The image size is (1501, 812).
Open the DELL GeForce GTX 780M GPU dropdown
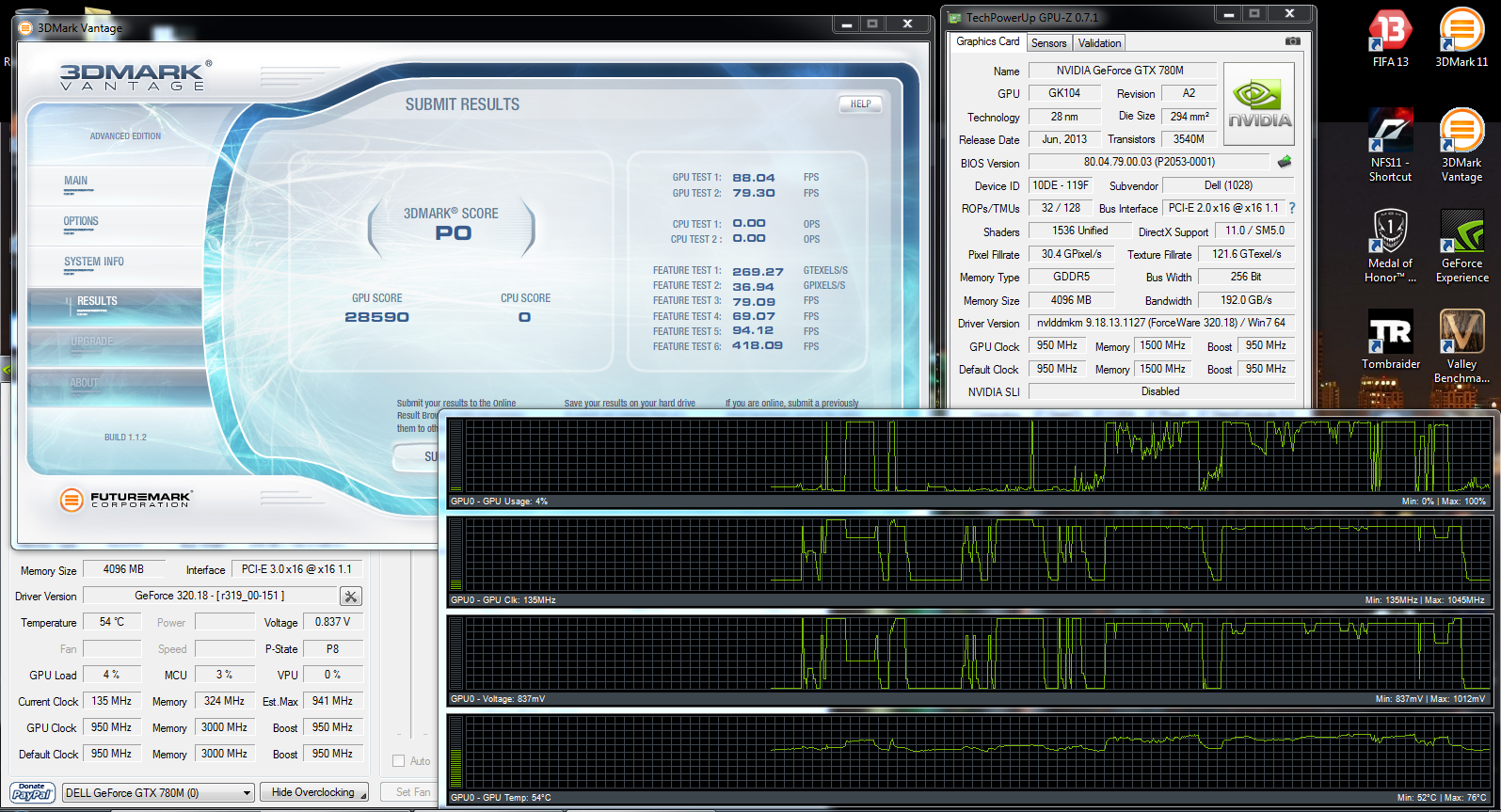click(158, 793)
